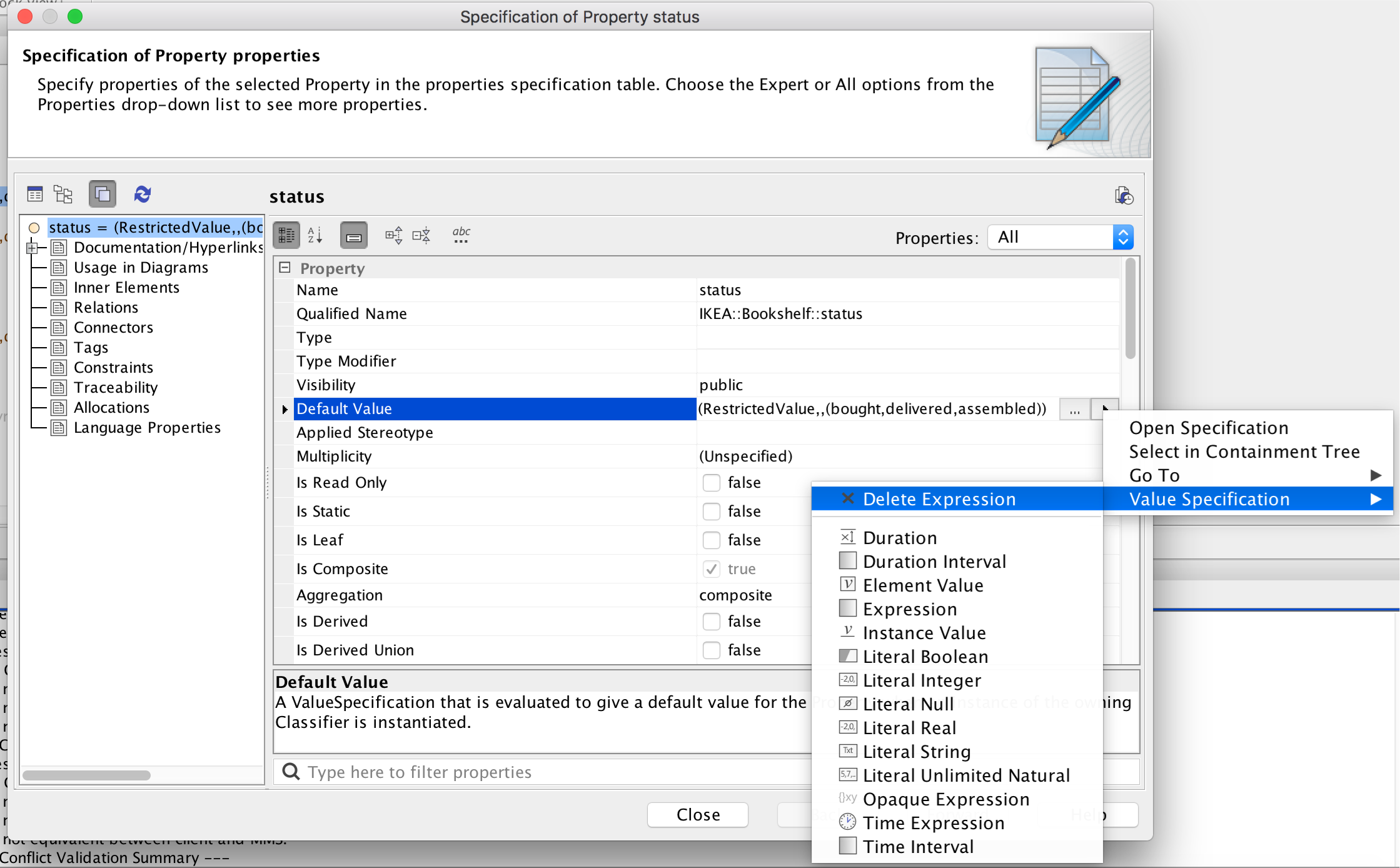Enable the Is Static checkbox

coord(711,512)
